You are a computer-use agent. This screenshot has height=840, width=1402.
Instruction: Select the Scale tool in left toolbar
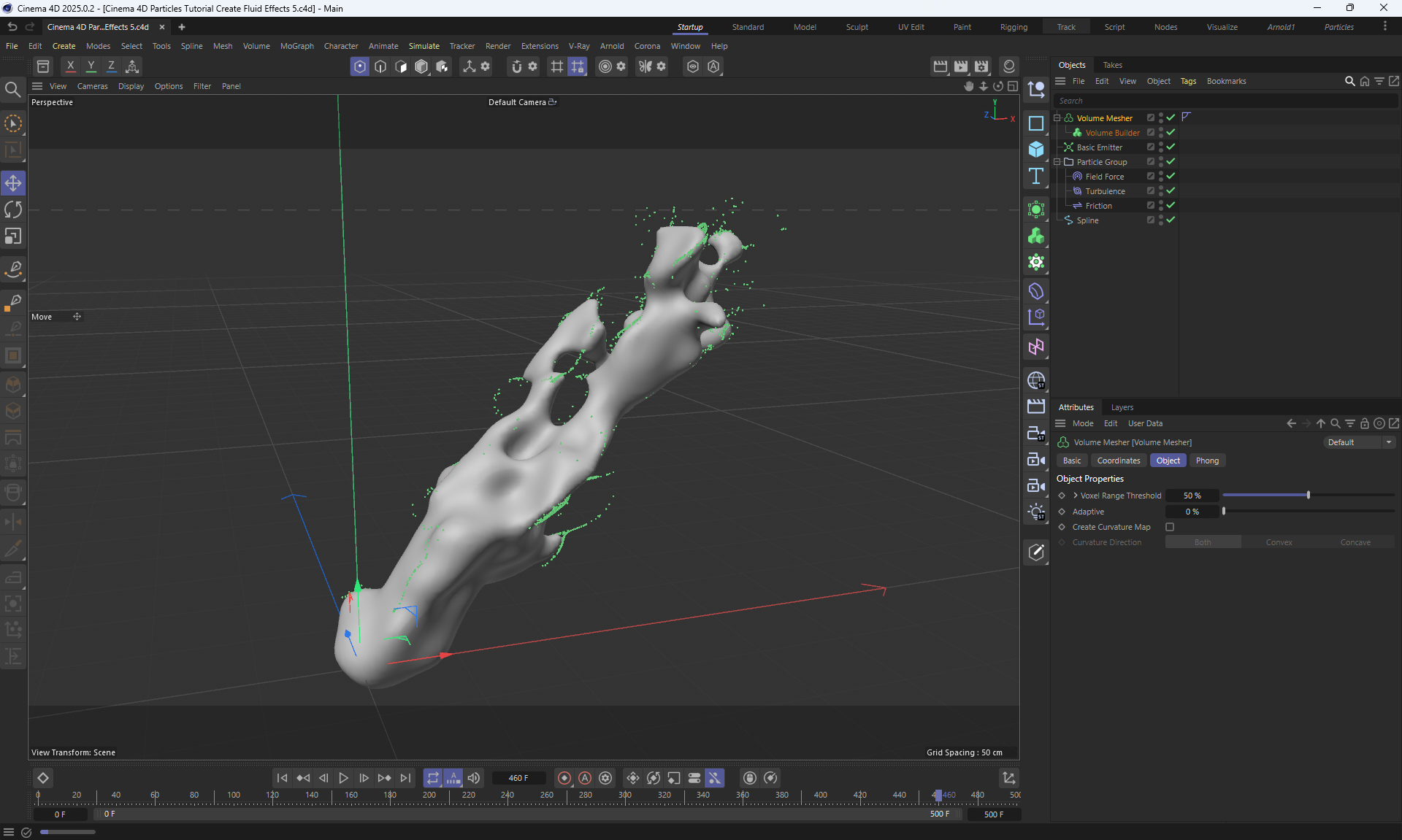(13, 236)
